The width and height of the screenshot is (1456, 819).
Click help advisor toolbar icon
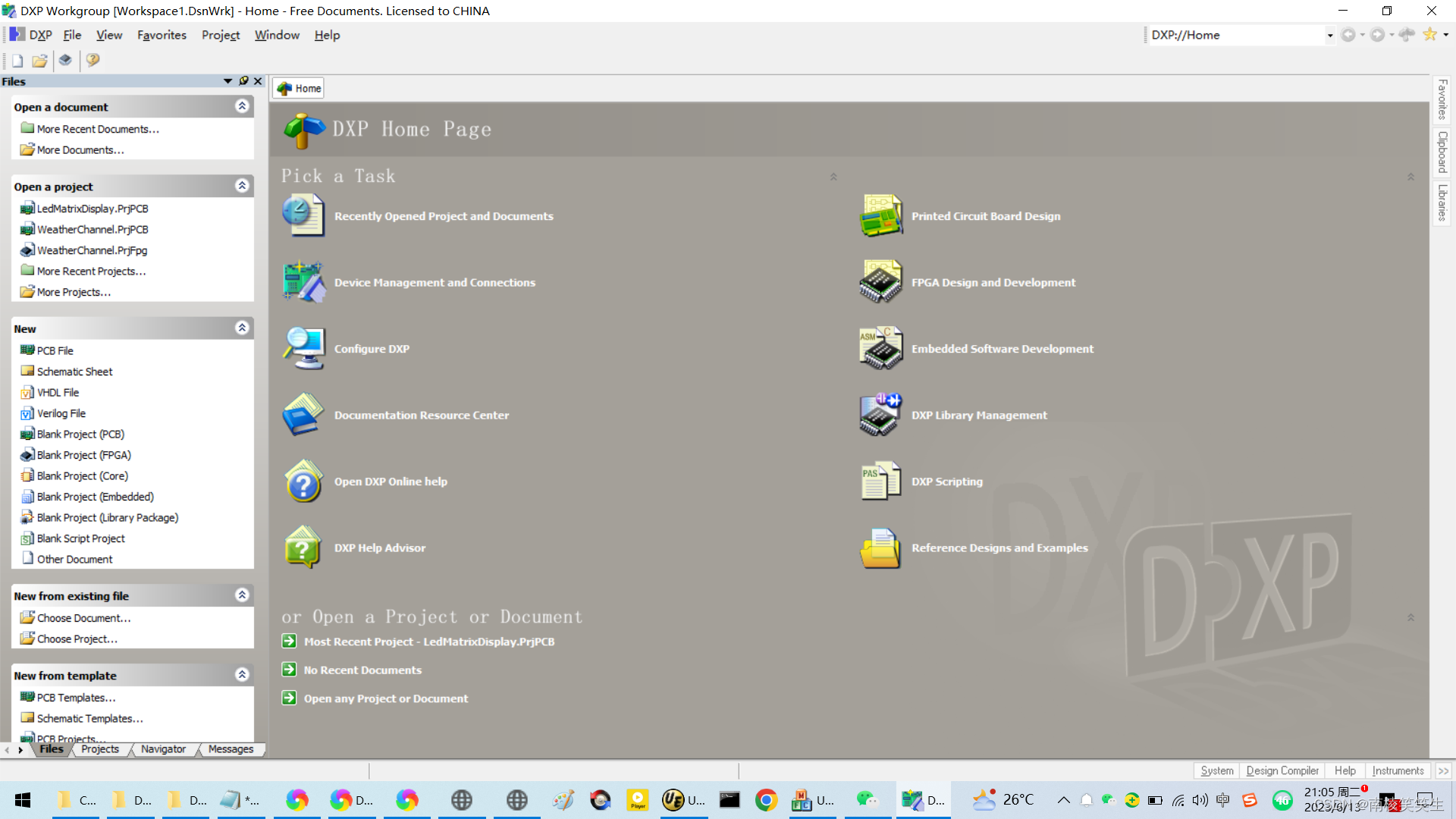(93, 61)
